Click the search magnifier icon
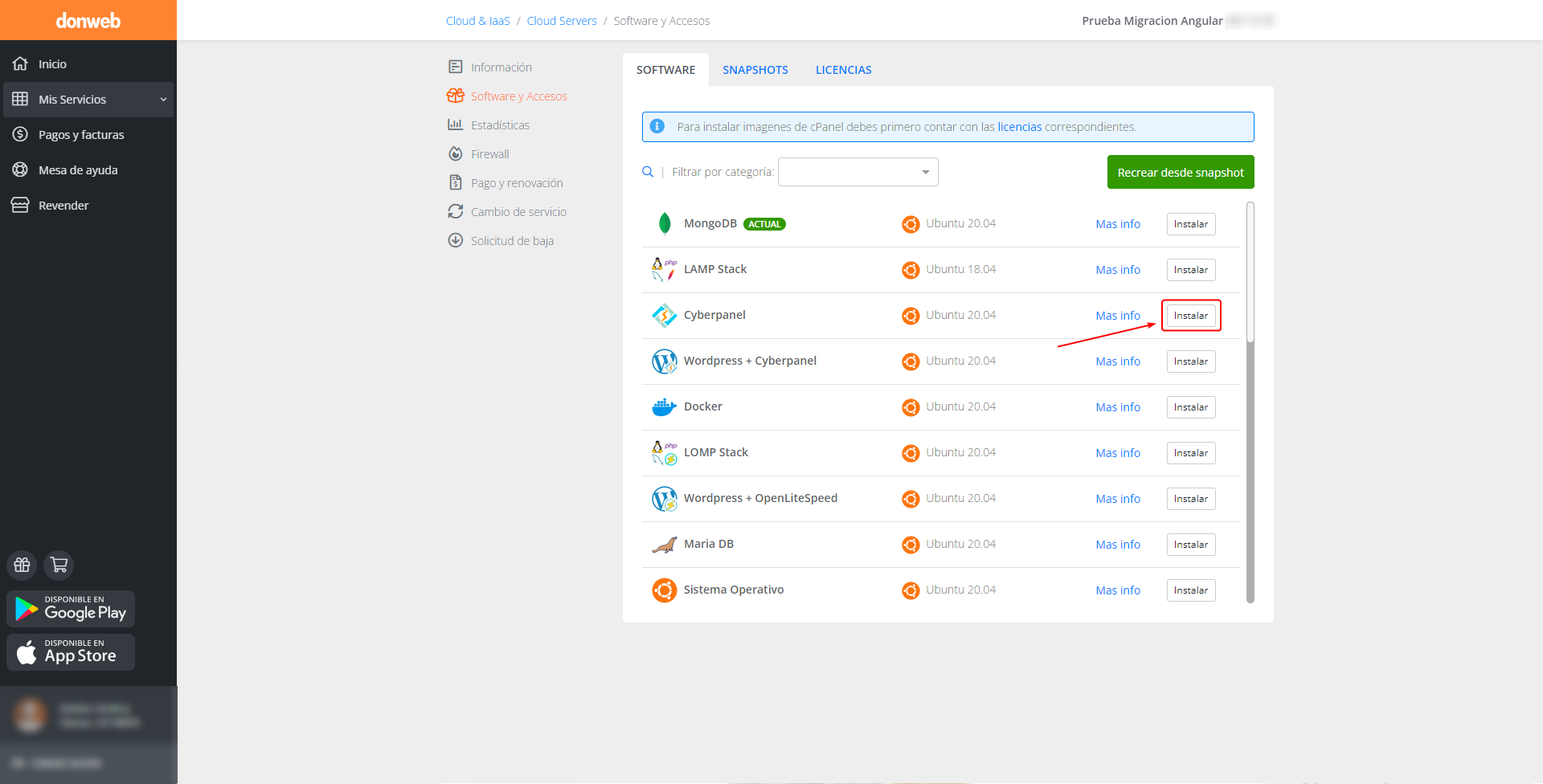1543x784 pixels. [648, 172]
